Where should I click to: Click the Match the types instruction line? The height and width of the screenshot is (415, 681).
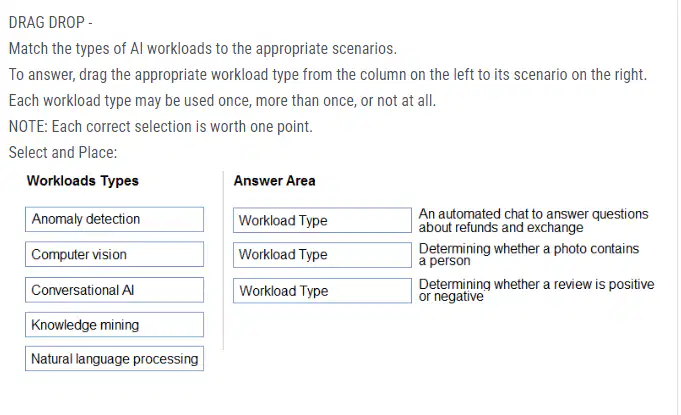click(x=203, y=48)
